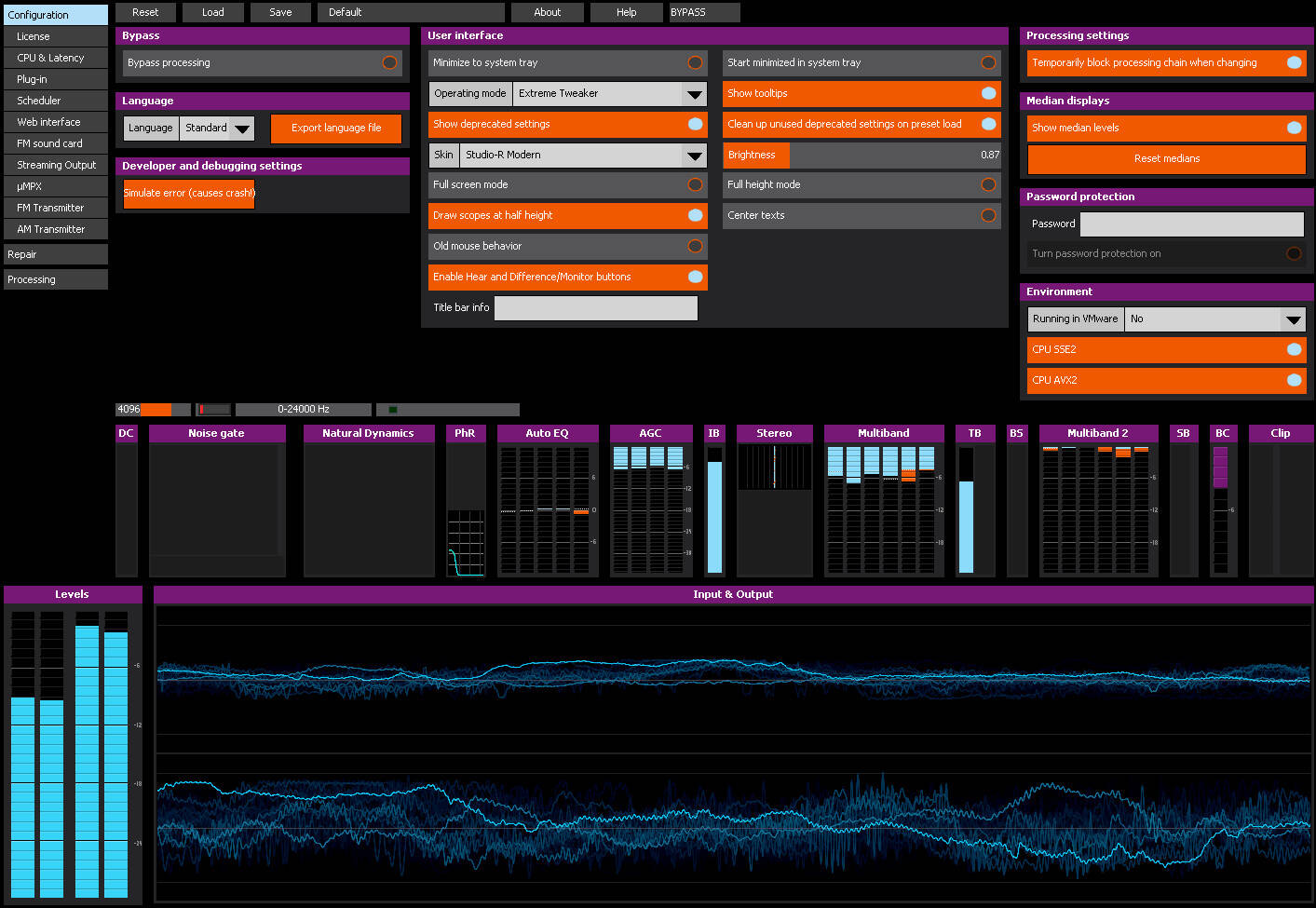Screen dimensions: 1316x908
Task: Open the Auto EQ meter panel
Action: tap(547, 500)
